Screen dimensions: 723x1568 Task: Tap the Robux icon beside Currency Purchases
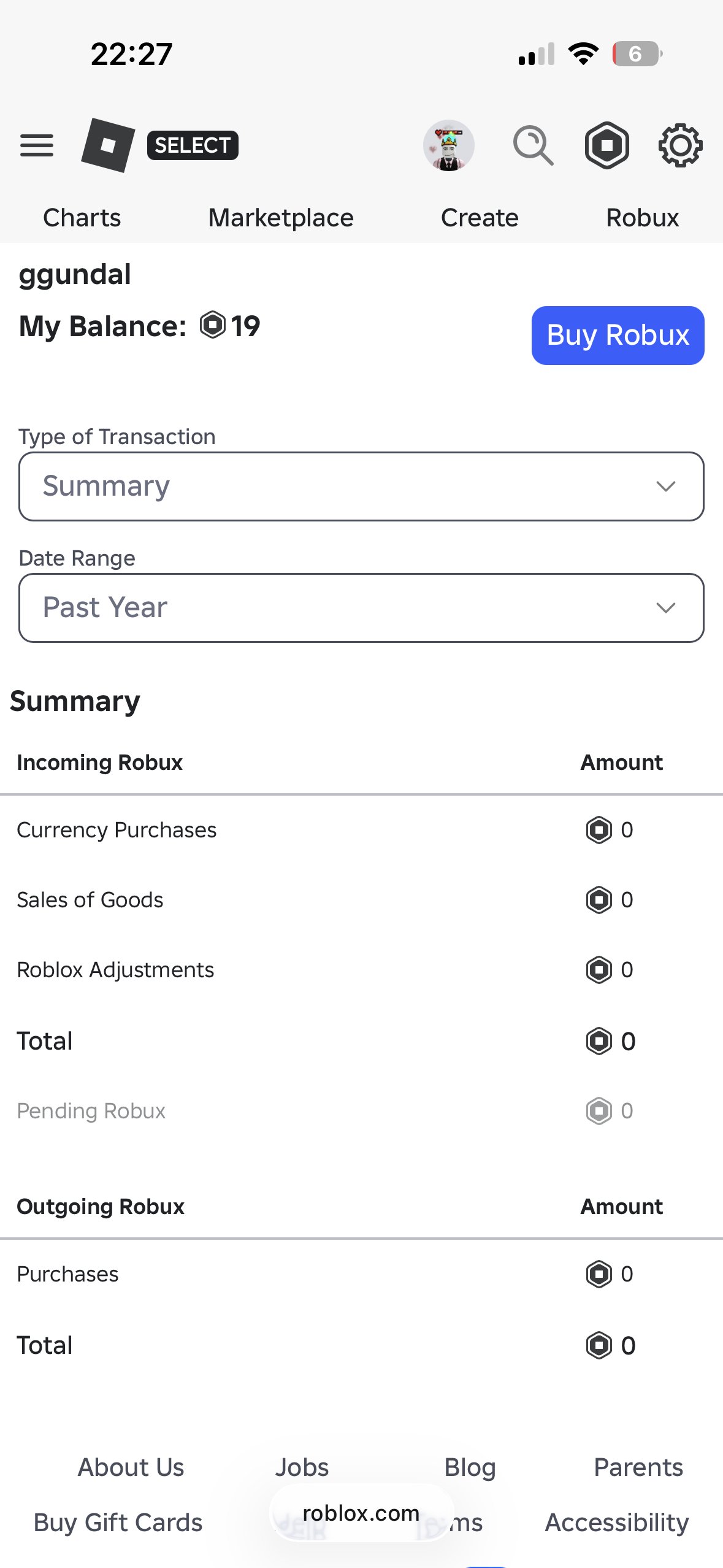click(599, 830)
